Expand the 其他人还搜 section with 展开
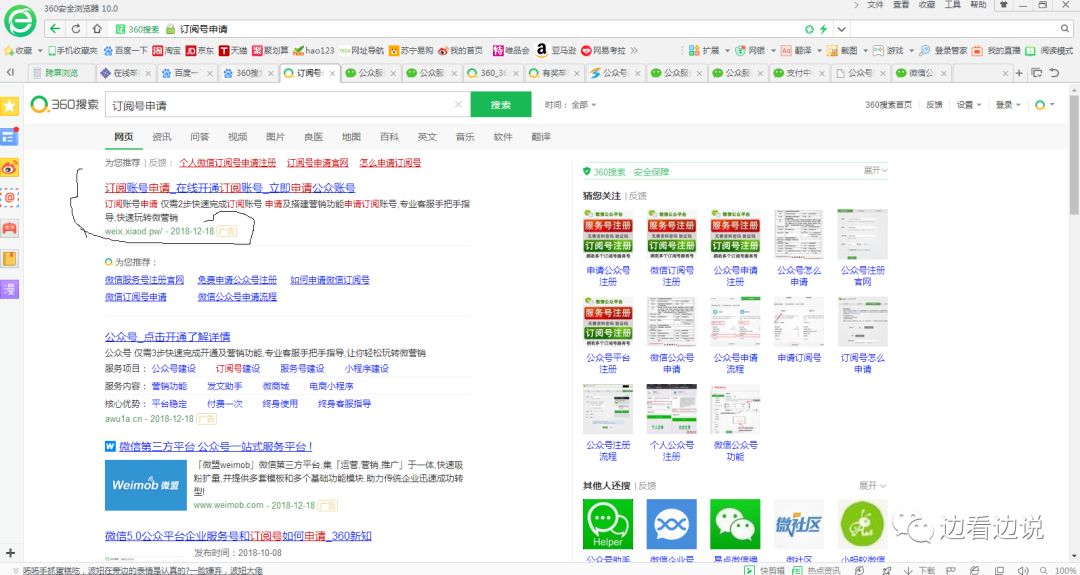This screenshot has width=1080, height=575. coord(873,485)
